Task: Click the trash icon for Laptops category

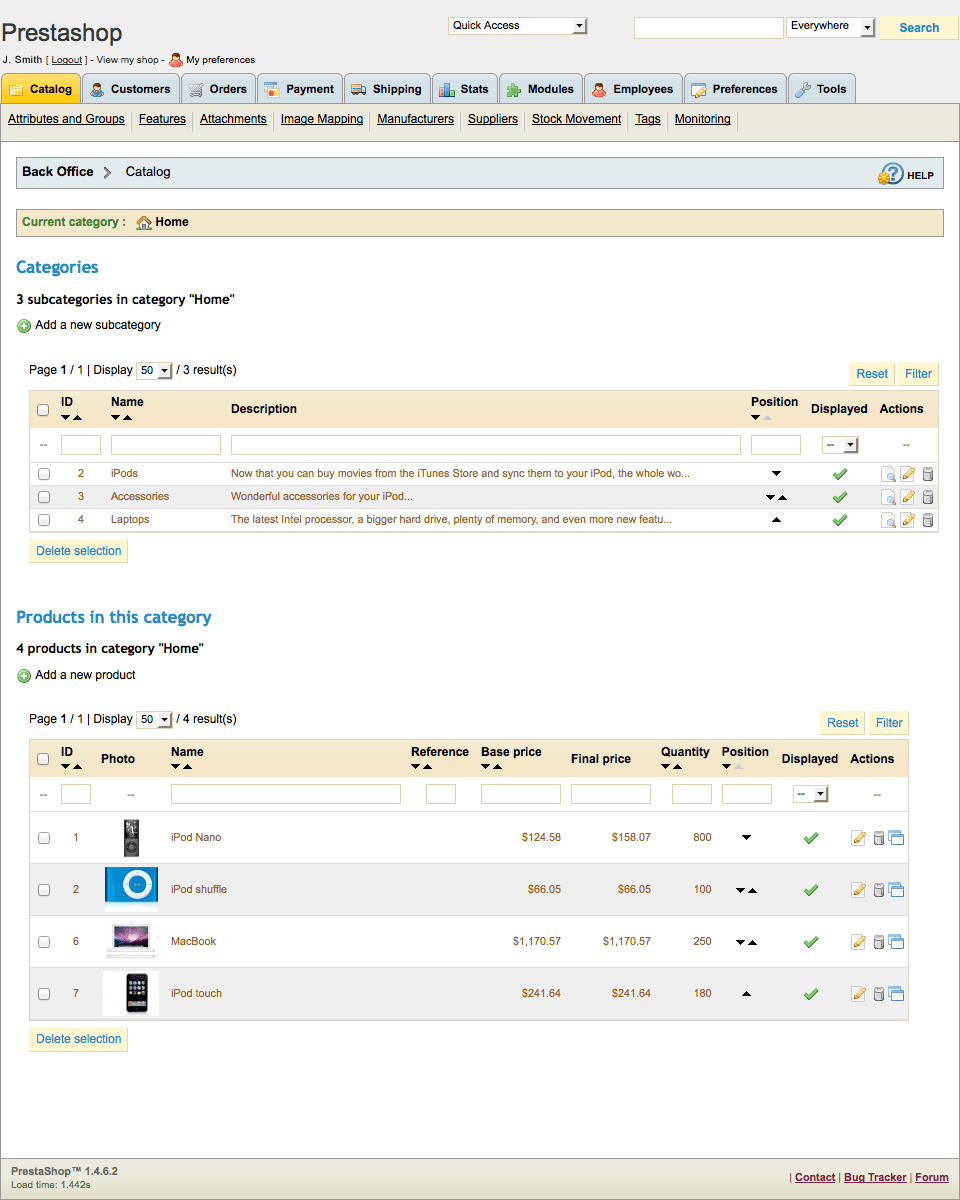Action: click(x=927, y=520)
